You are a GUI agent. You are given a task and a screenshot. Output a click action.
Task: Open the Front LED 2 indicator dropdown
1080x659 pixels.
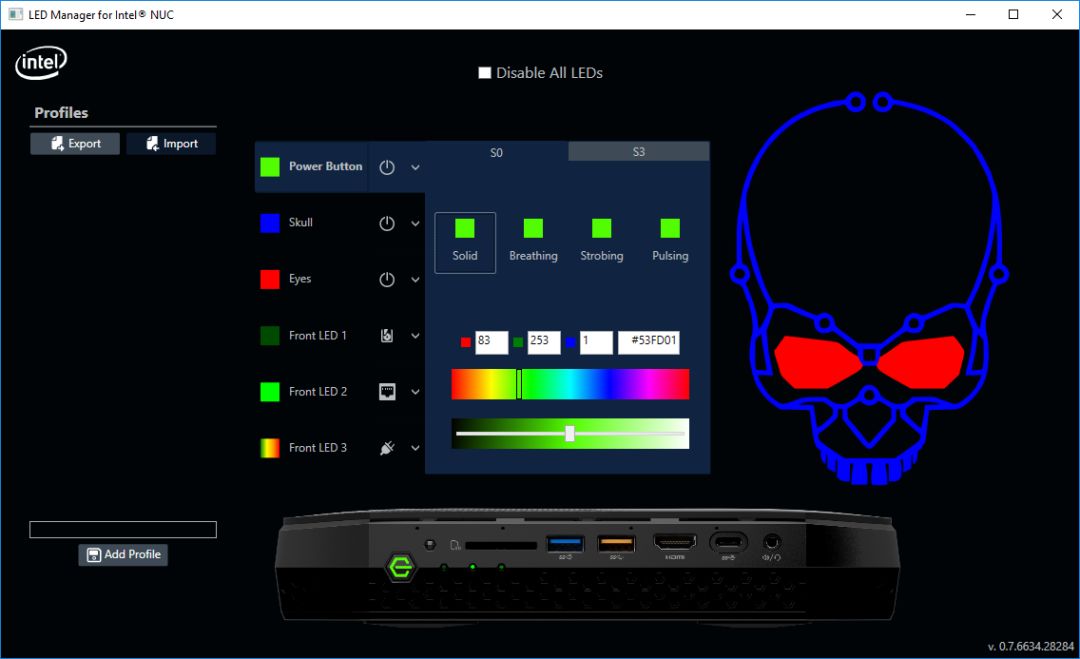click(x=416, y=392)
